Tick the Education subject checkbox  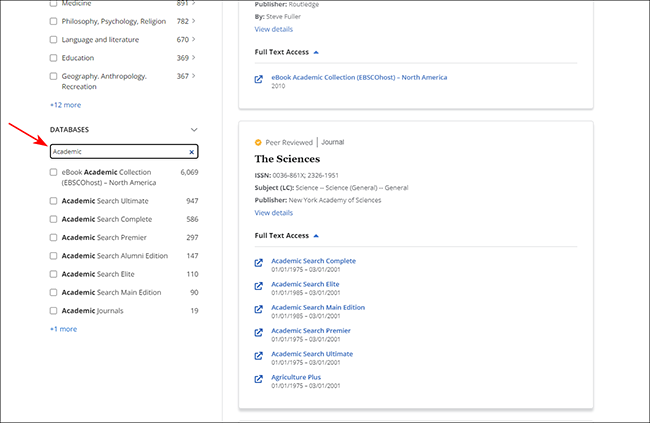[53, 58]
